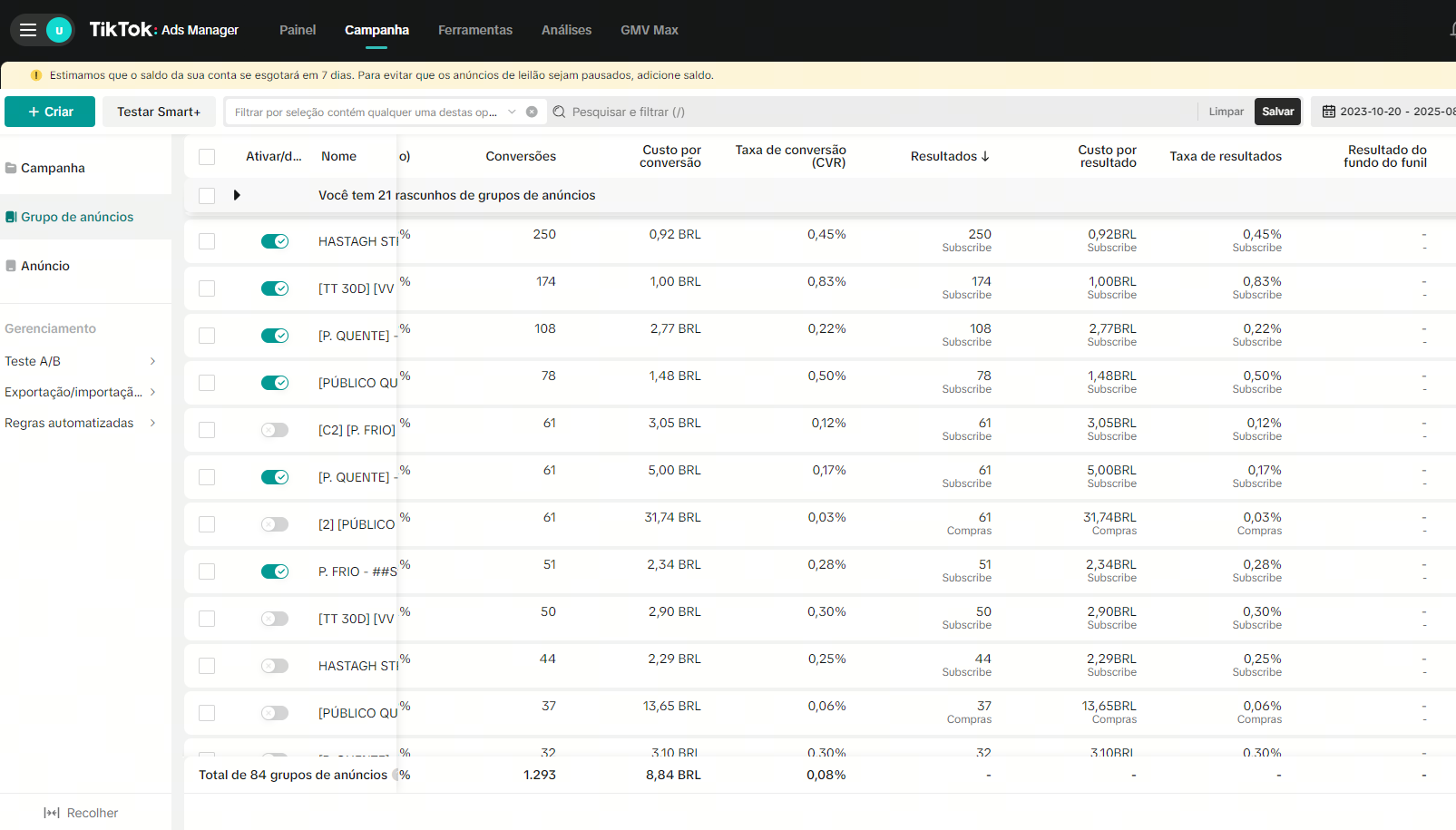The height and width of the screenshot is (830, 1456).
Task: Click the Pesquisar e filtrar search field
Action: [x=871, y=112]
